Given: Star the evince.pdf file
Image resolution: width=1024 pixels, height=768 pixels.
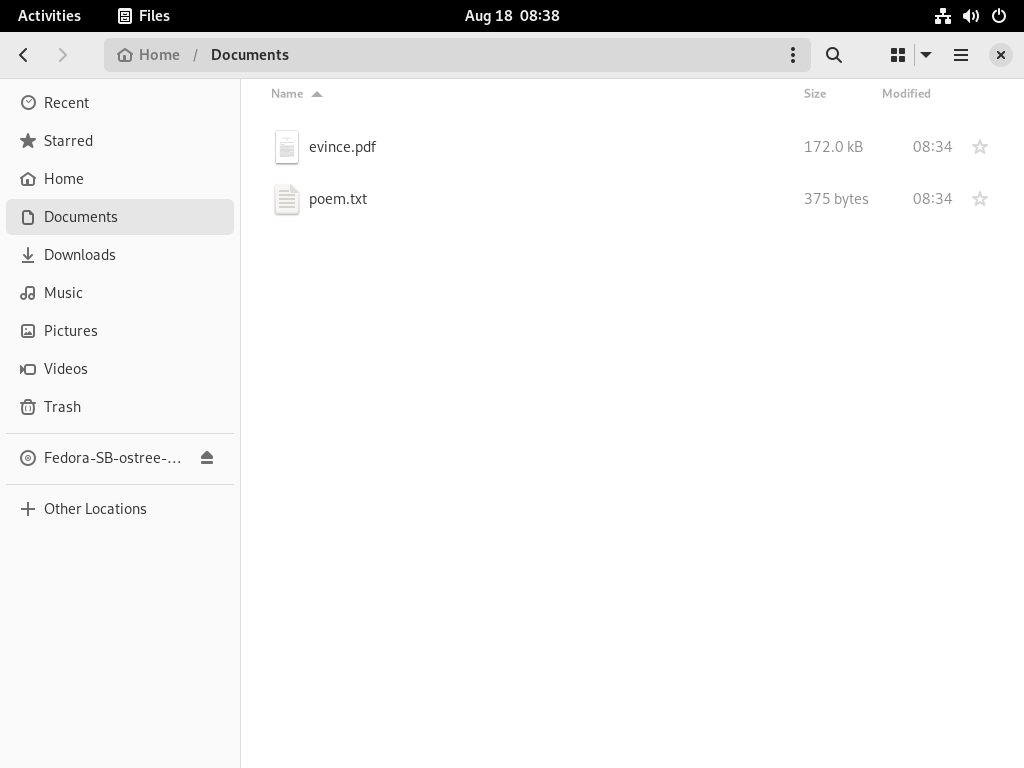Looking at the screenshot, I should click(980, 147).
